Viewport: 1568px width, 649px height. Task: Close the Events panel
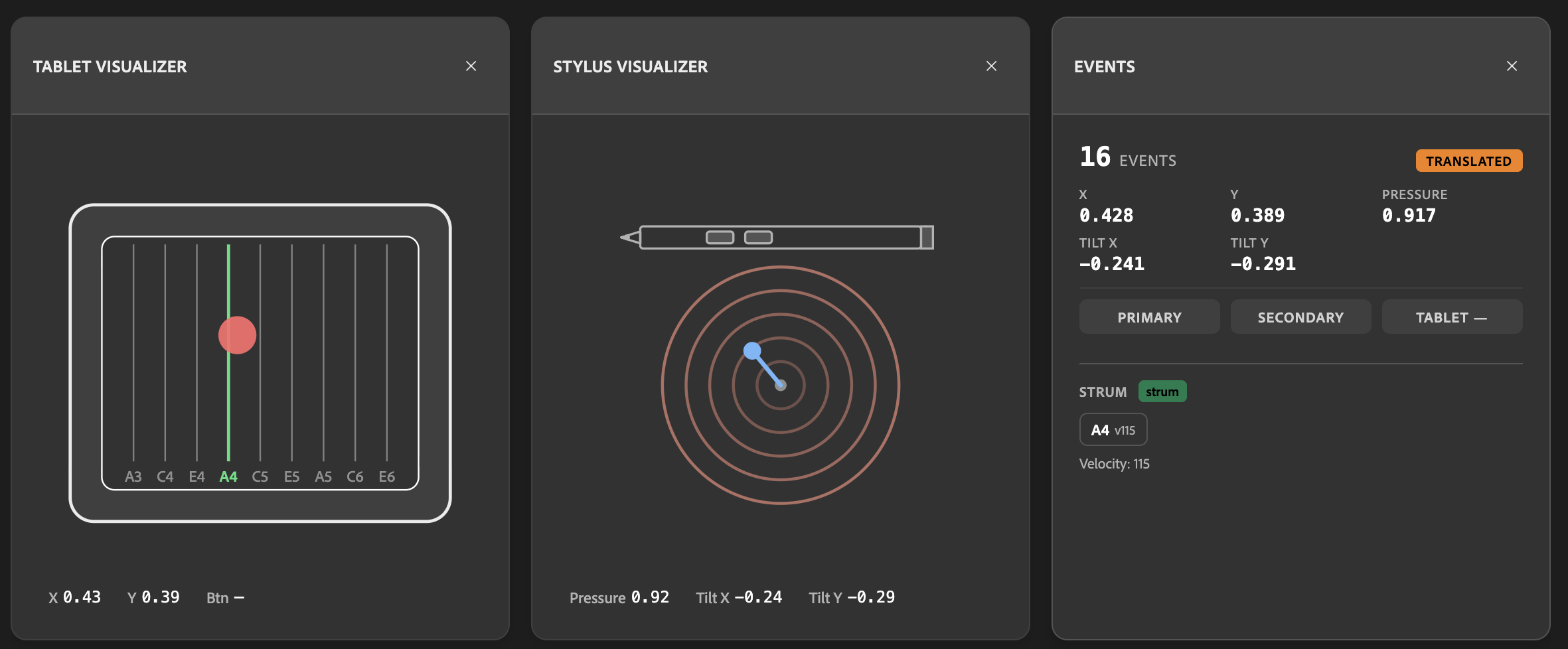1512,66
